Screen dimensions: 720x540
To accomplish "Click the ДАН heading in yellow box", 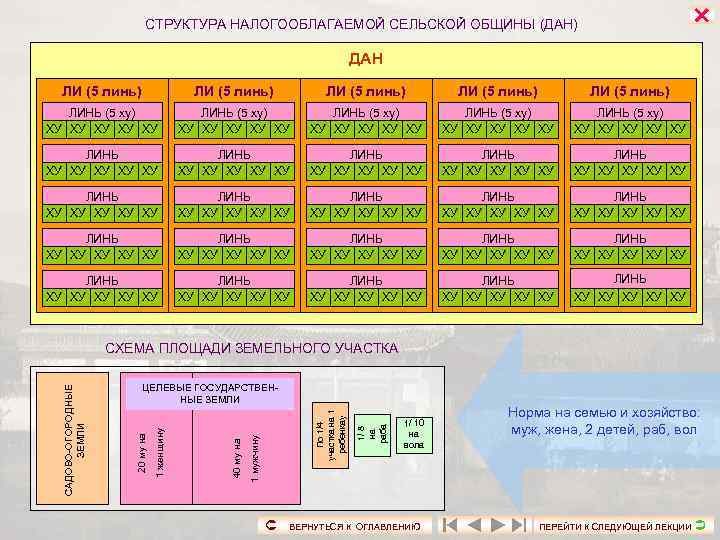I will coord(366,59).
